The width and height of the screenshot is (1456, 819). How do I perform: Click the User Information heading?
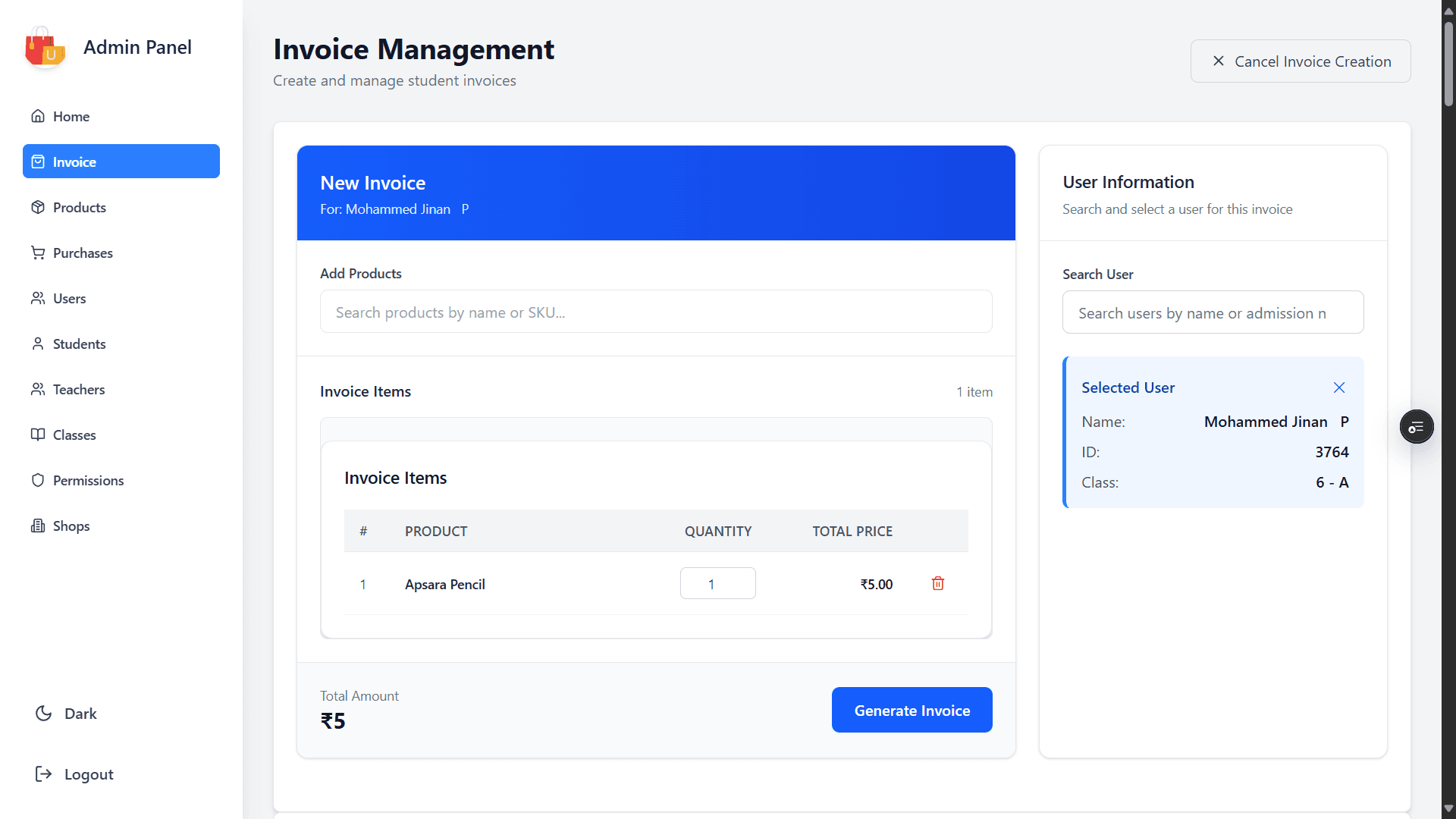(x=1128, y=182)
